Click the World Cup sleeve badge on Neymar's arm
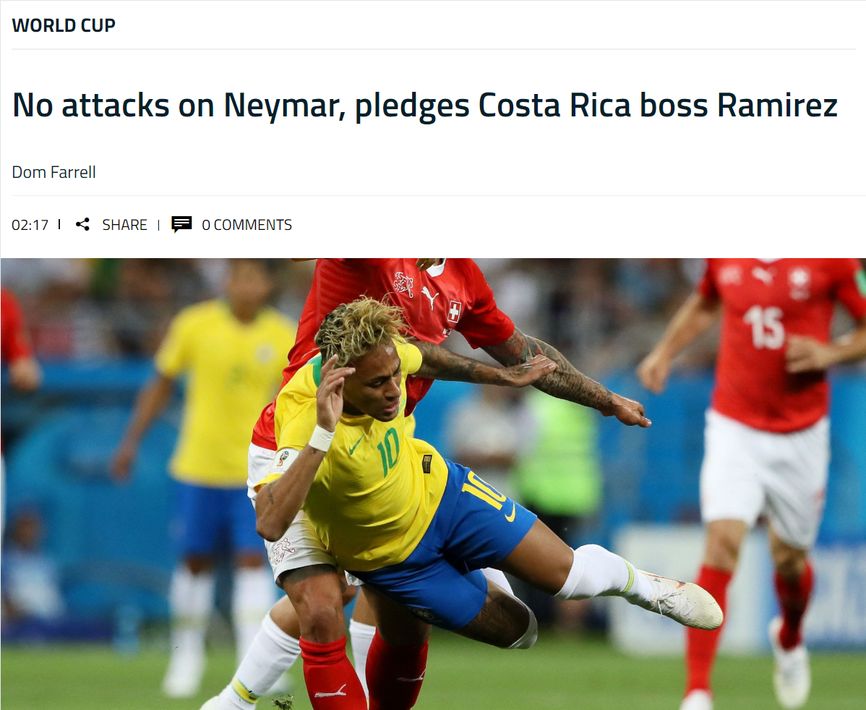 [283, 460]
